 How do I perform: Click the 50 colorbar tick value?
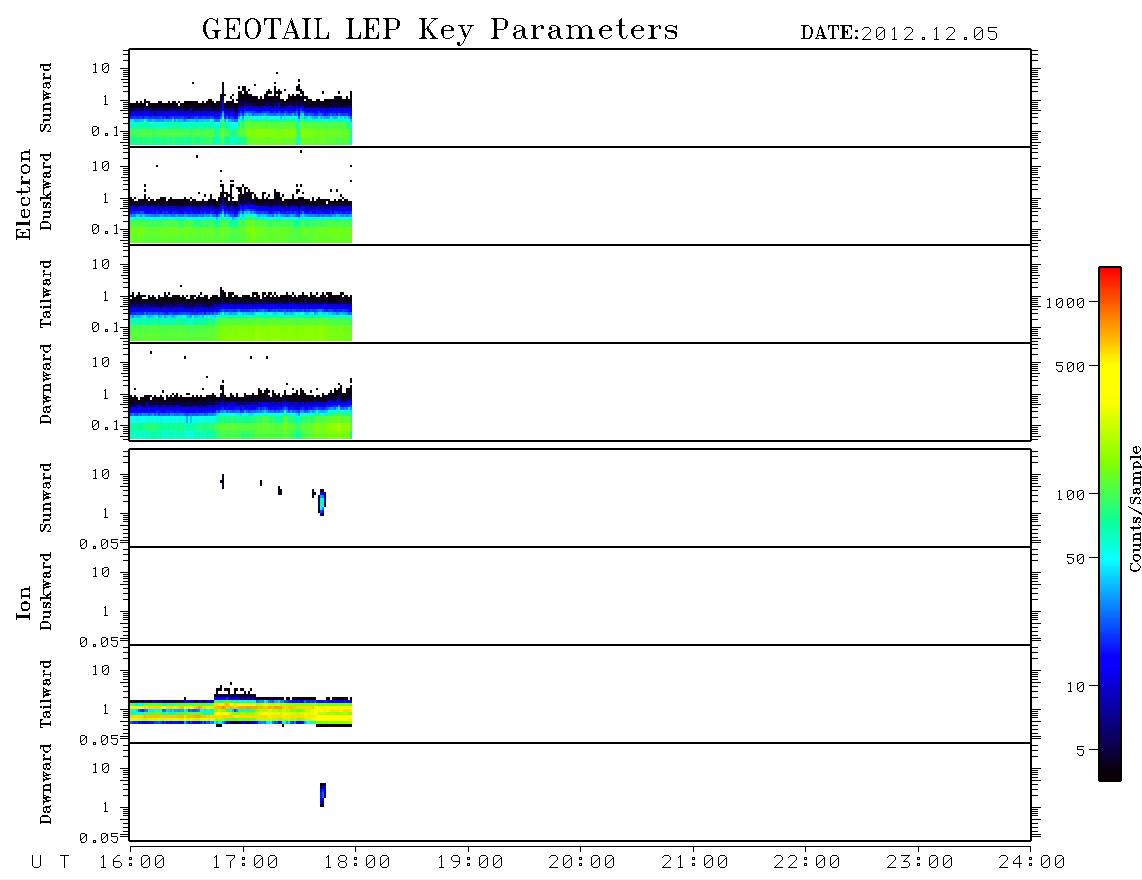(x=1075, y=559)
